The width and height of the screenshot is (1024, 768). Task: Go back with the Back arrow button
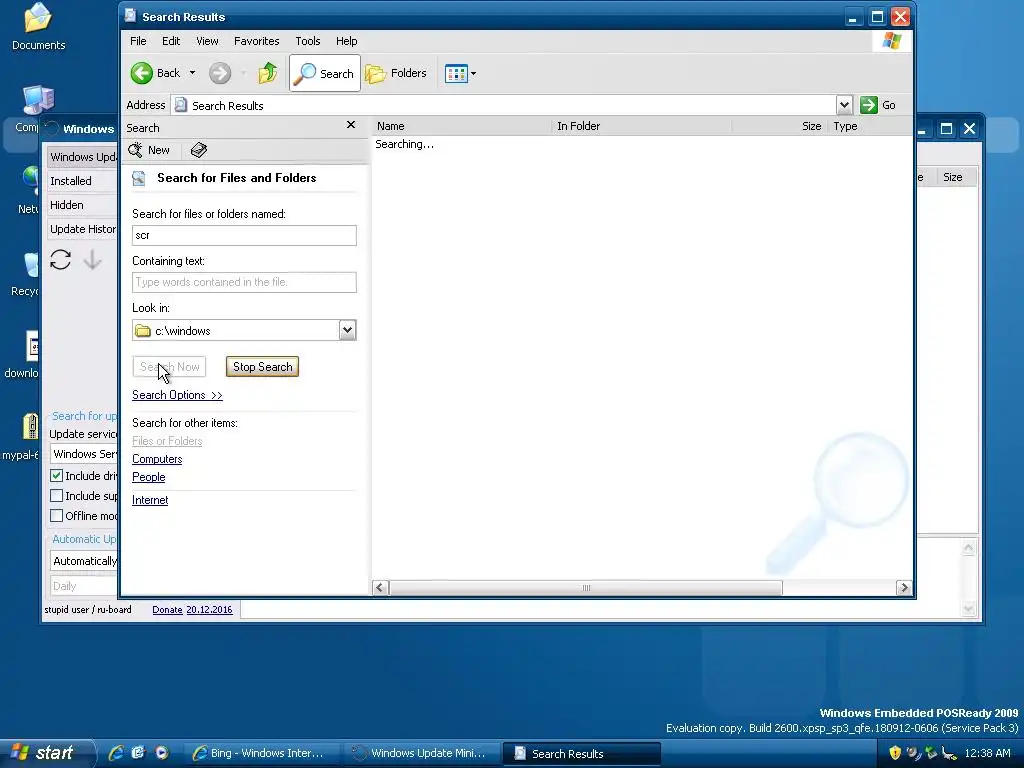pyautogui.click(x=155, y=73)
